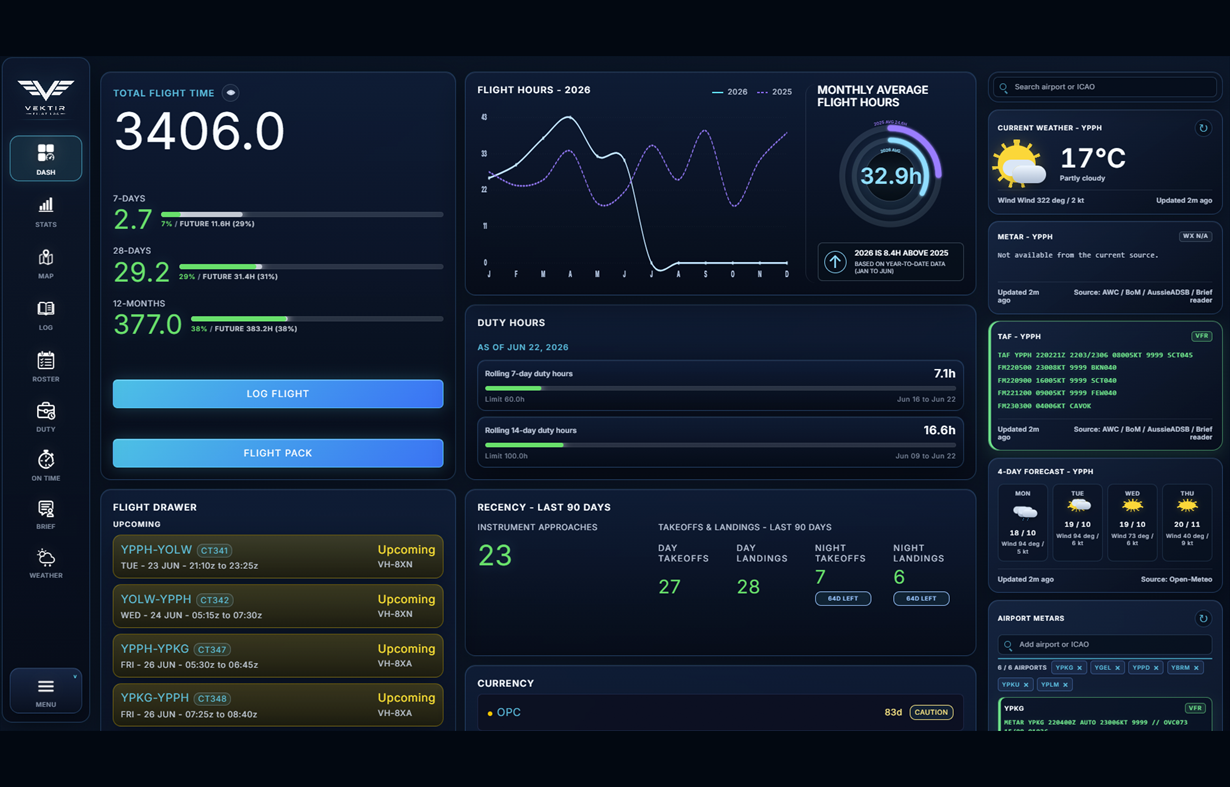Screen dimensions: 1230x787
Task: Click total flight time 3406.0
Action: point(200,132)
